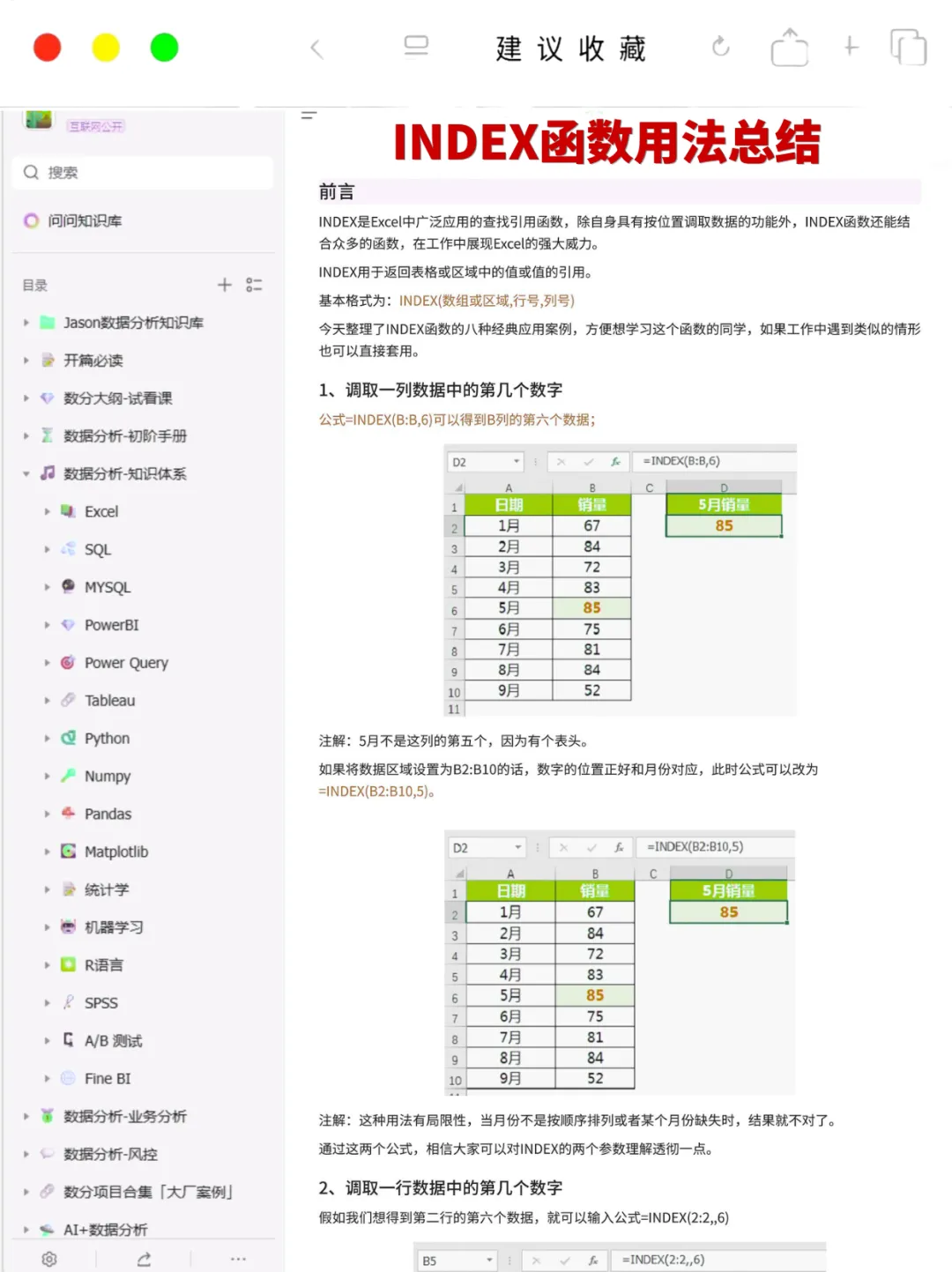
Task: Open 问问知识库
Action: [x=85, y=220]
